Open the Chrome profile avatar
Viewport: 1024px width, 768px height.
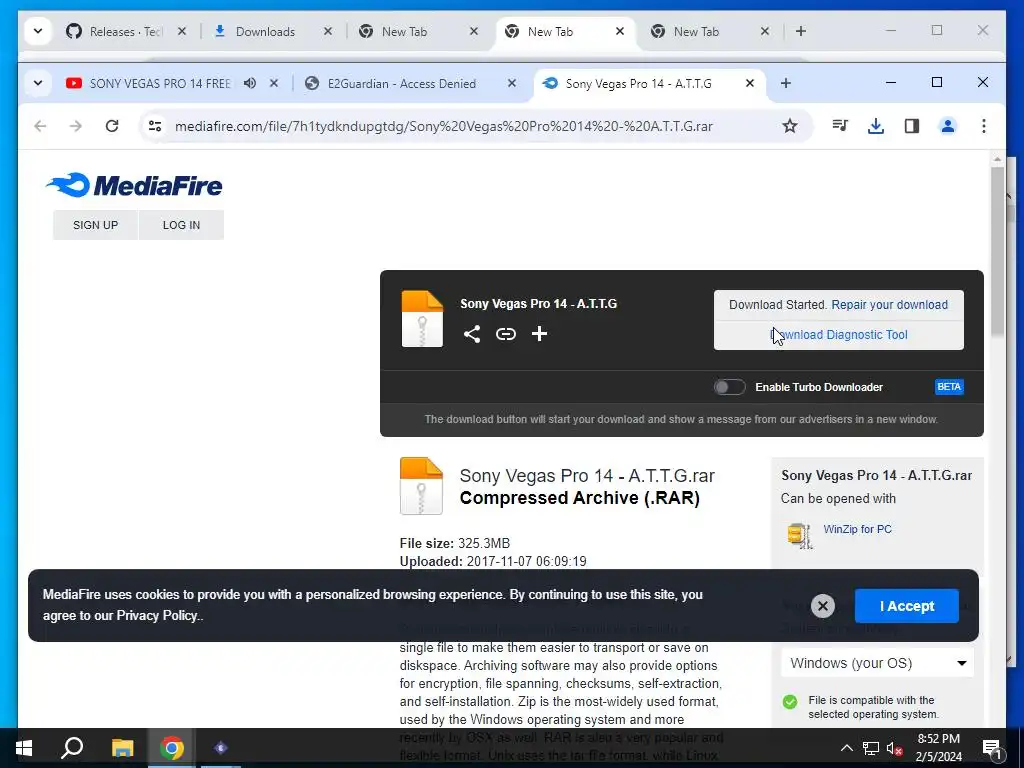(948, 126)
